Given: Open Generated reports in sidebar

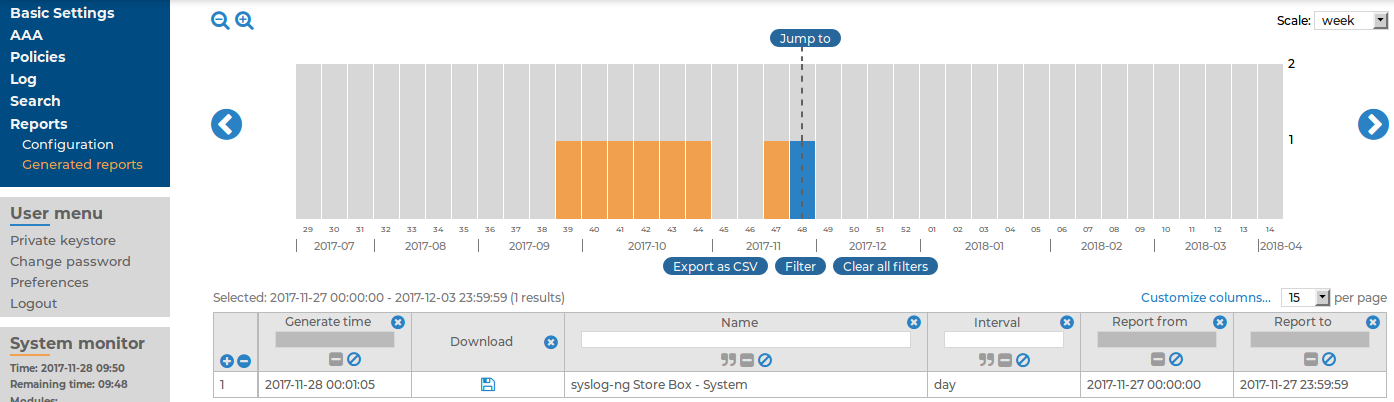Looking at the screenshot, I should (82, 165).
